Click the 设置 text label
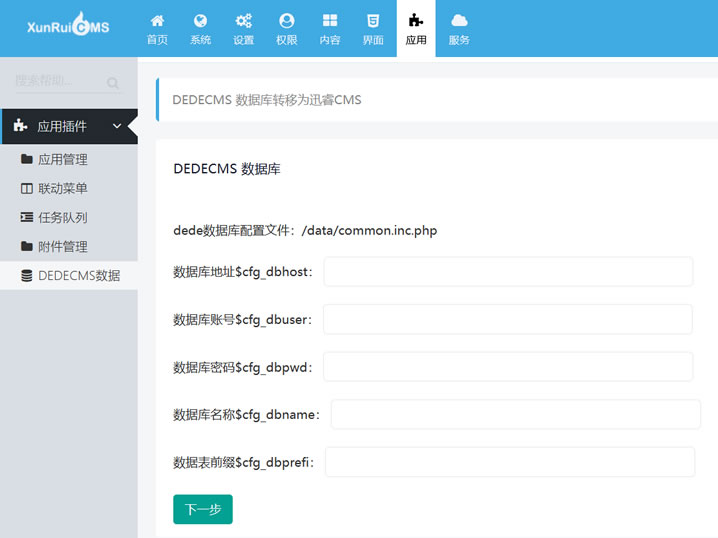 click(x=243, y=40)
